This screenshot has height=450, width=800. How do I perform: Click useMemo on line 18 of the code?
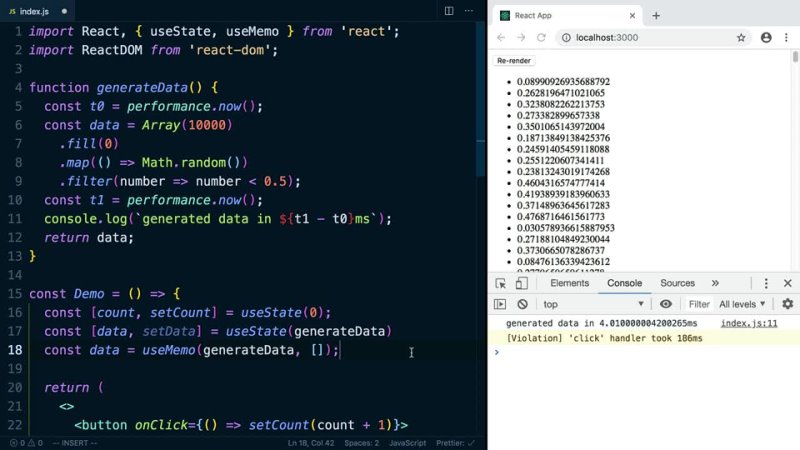click(168, 350)
